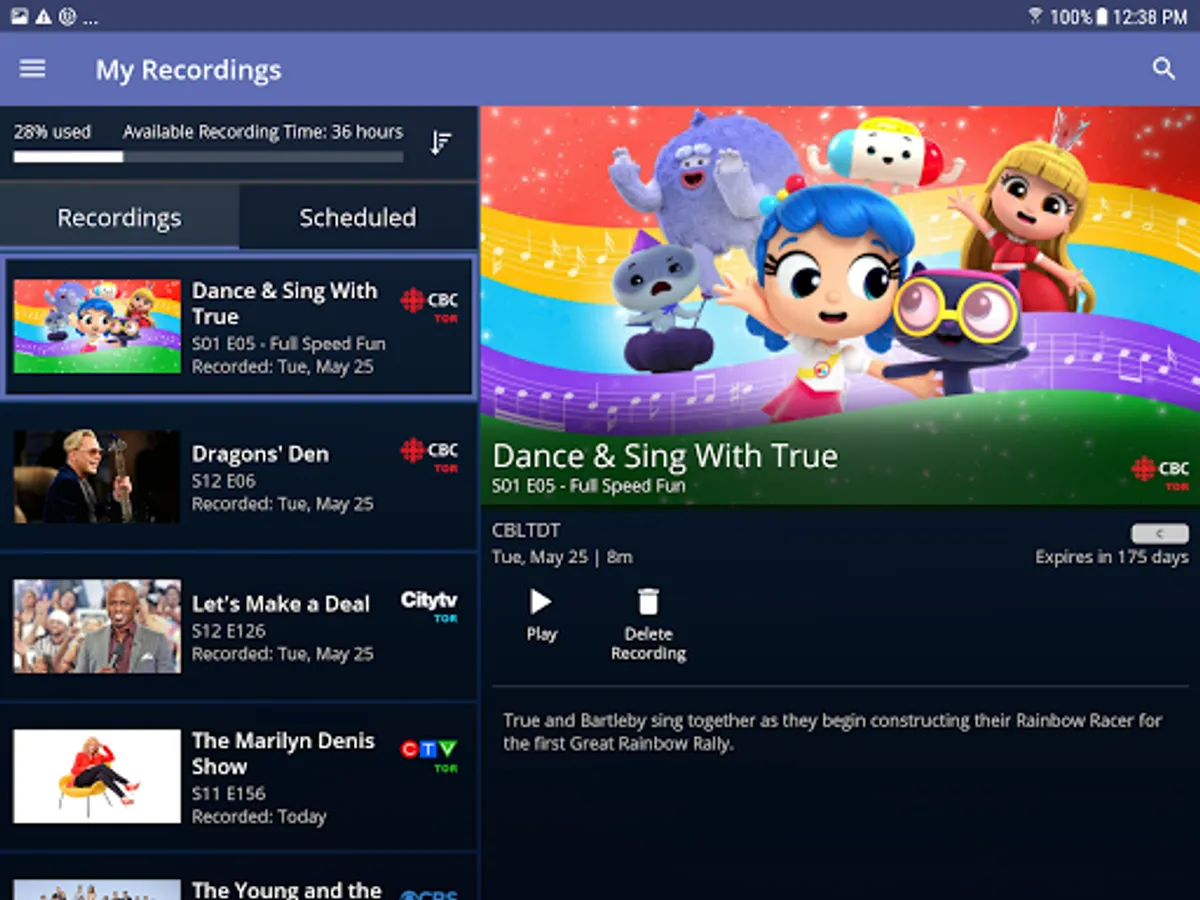Click S11 E156 episode text
The image size is (1200, 900).
229,793
